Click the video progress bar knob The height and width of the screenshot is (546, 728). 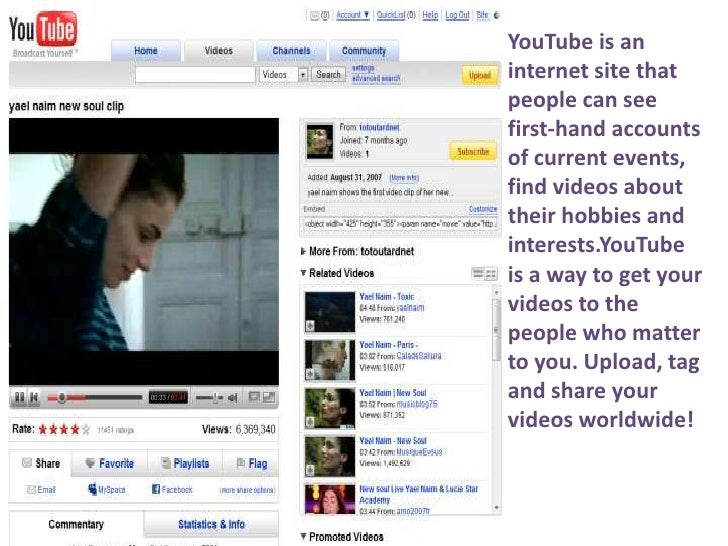click(61, 397)
